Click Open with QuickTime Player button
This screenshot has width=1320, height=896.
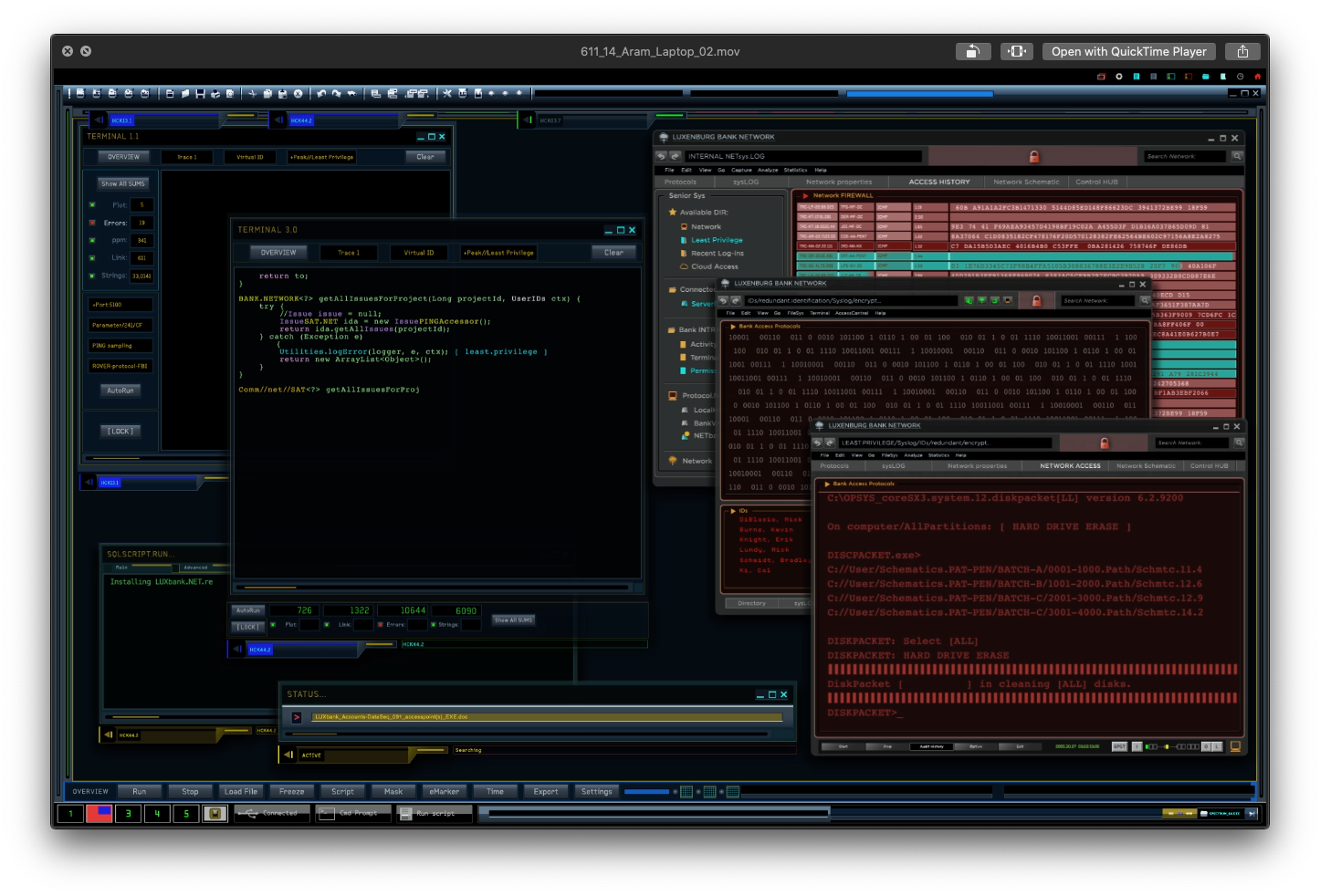[x=1128, y=52]
